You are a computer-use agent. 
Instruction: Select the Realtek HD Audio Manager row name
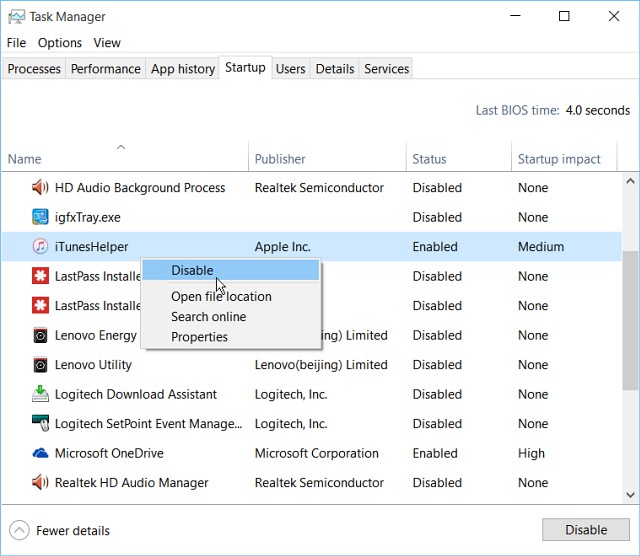(x=131, y=483)
